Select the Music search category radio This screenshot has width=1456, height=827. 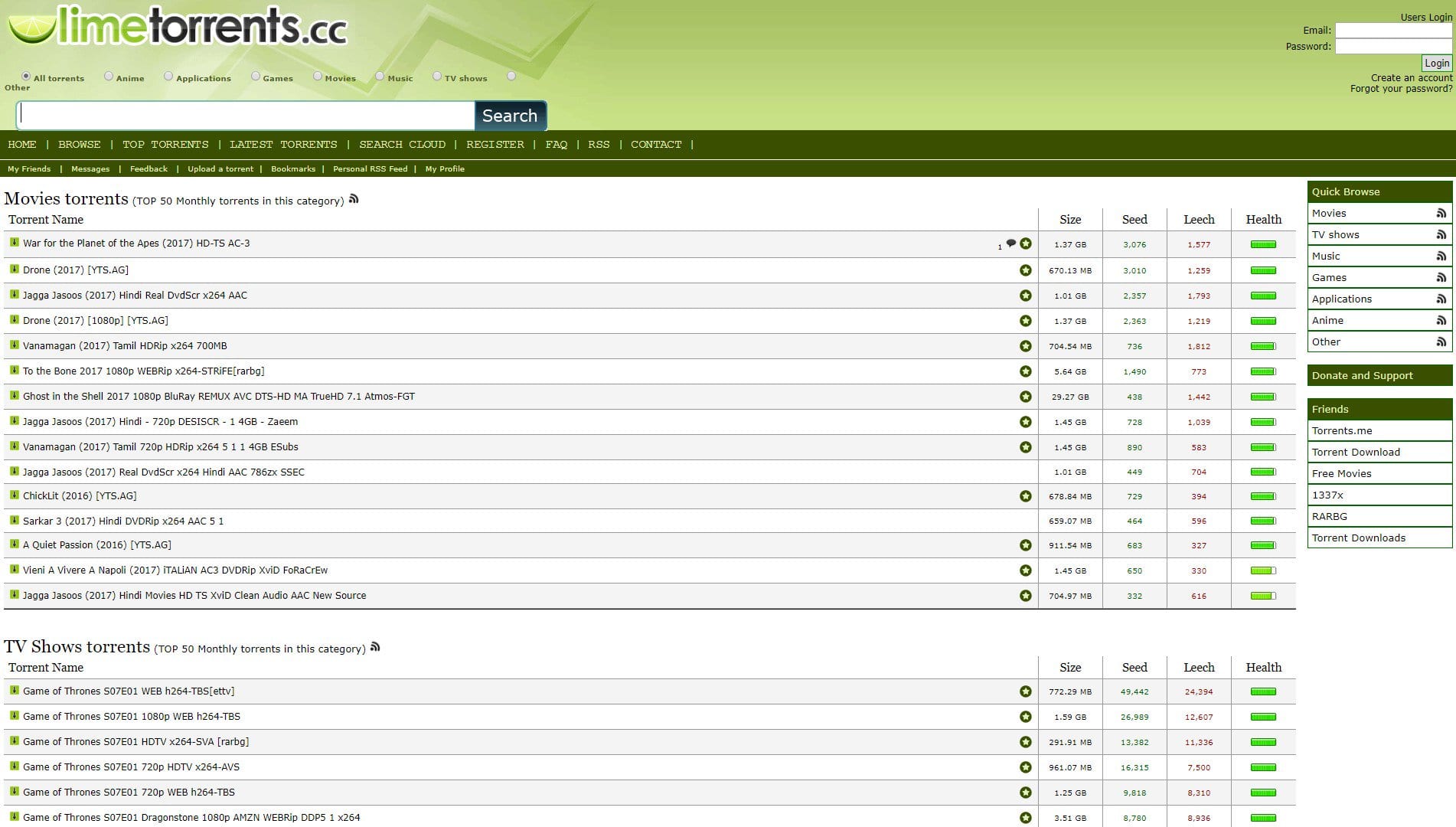[380, 77]
